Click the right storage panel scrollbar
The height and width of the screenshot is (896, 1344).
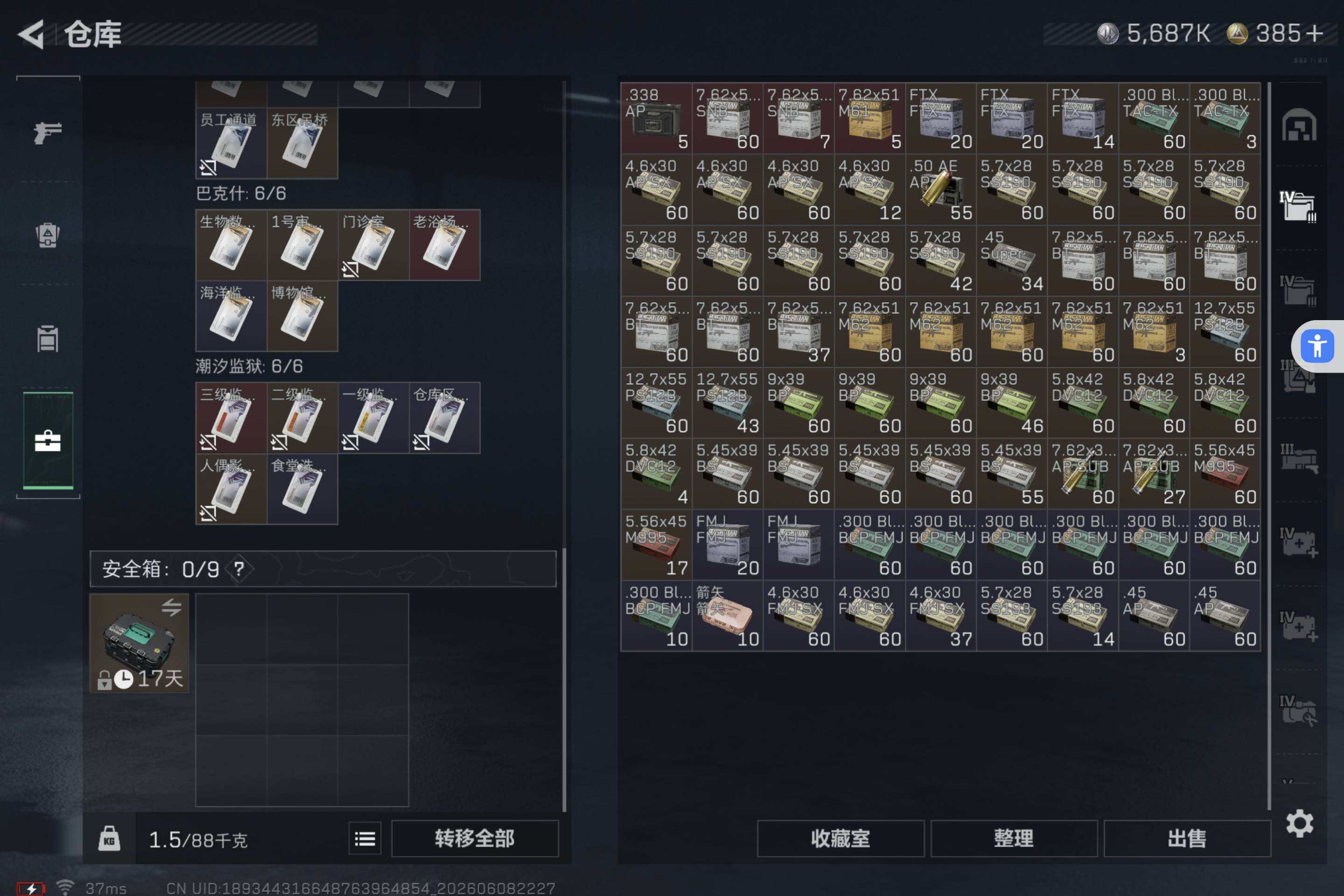(x=1269, y=446)
